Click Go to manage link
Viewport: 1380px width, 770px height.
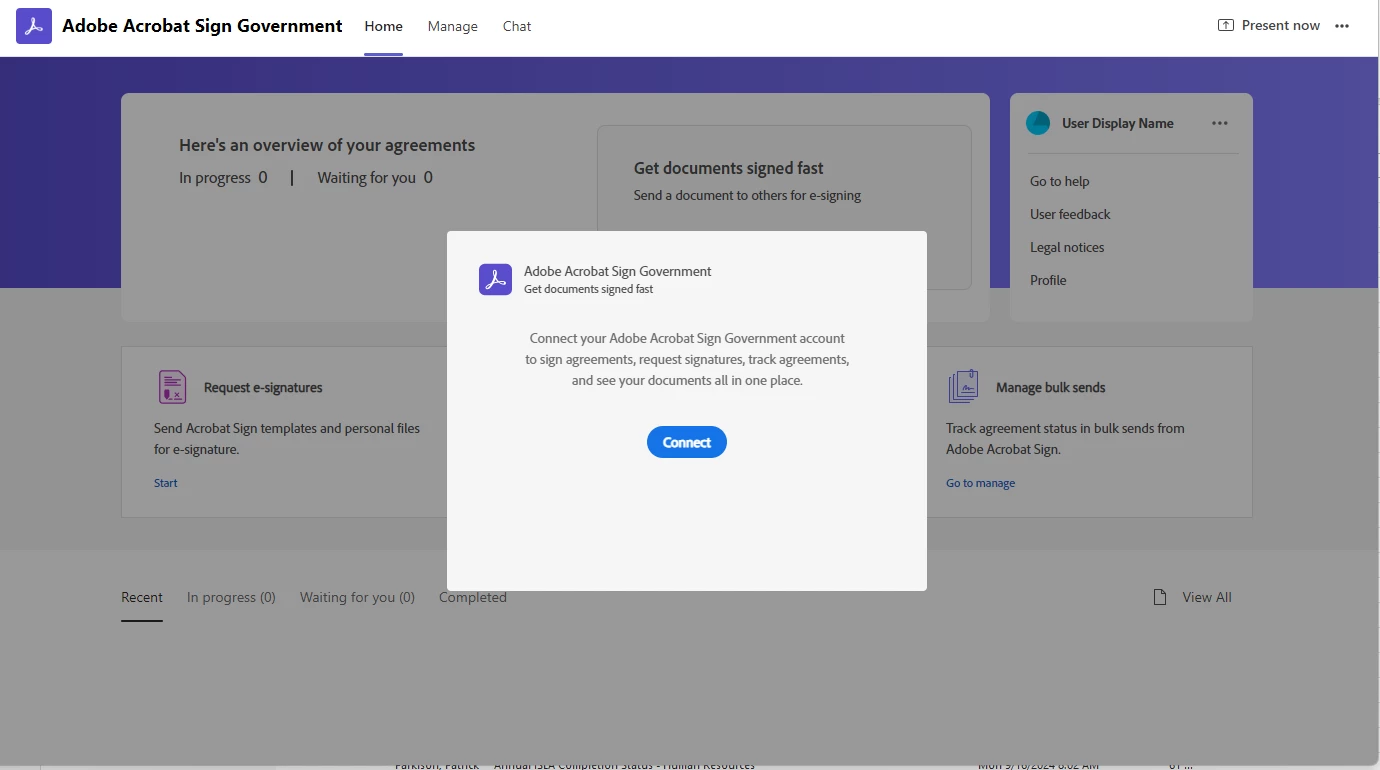(x=980, y=483)
